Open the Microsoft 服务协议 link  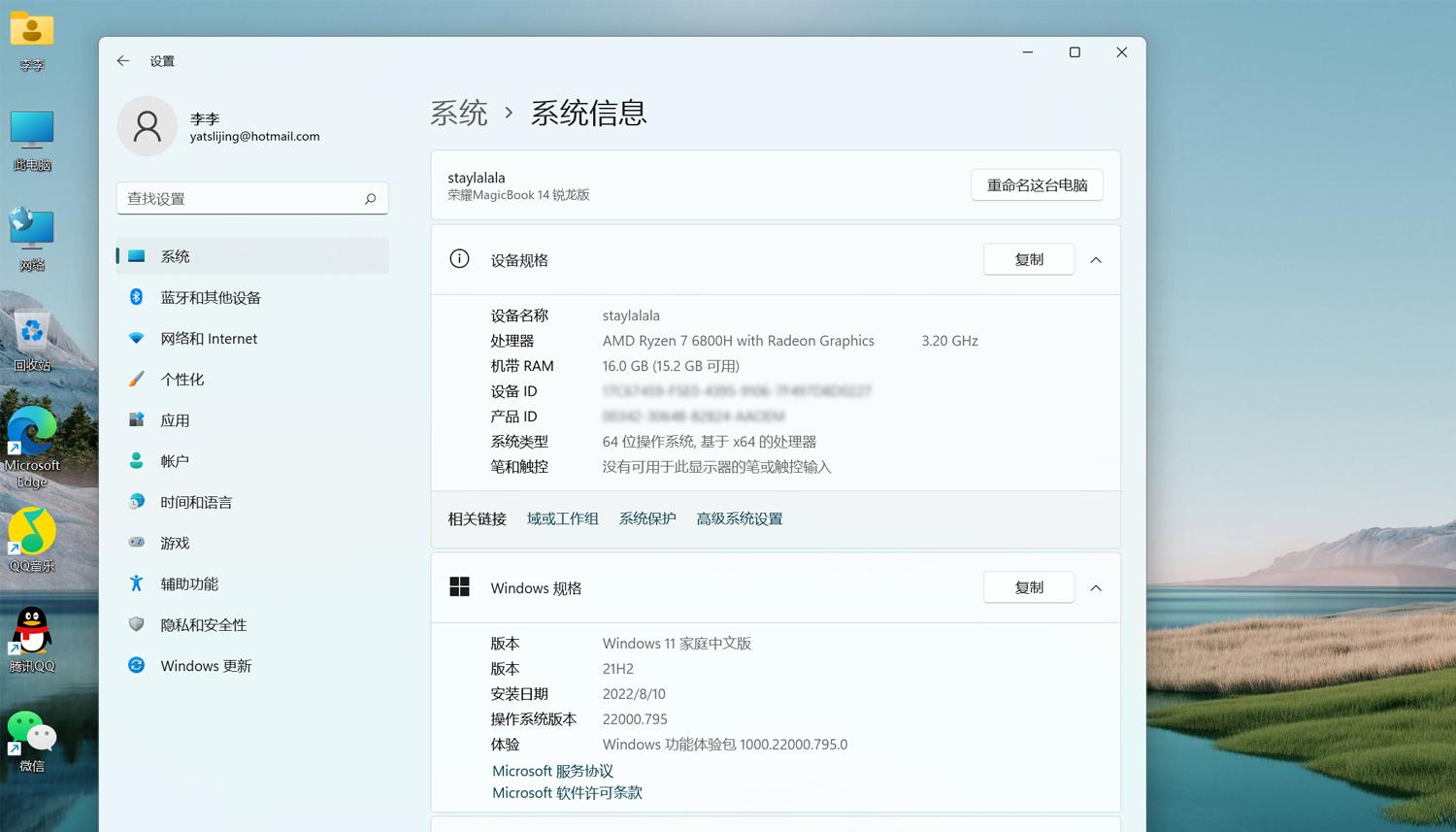click(x=552, y=770)
